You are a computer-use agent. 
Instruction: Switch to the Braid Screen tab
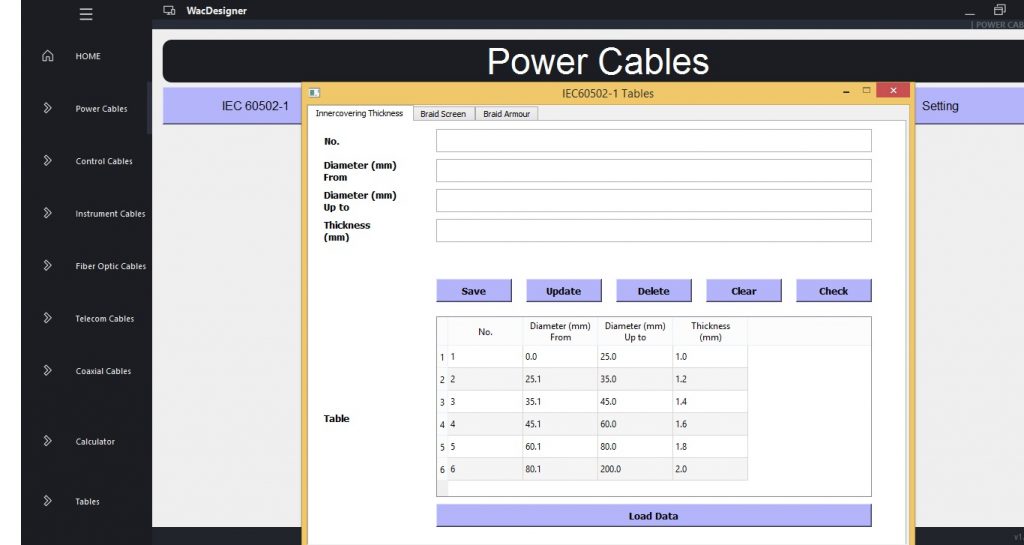442,114
